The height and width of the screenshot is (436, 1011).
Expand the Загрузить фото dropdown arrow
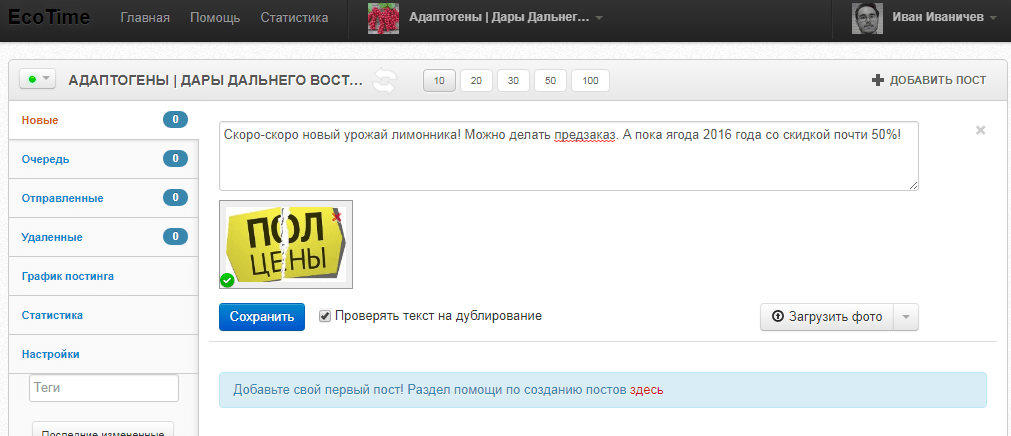pyautogui.click(x=905, y=317)
